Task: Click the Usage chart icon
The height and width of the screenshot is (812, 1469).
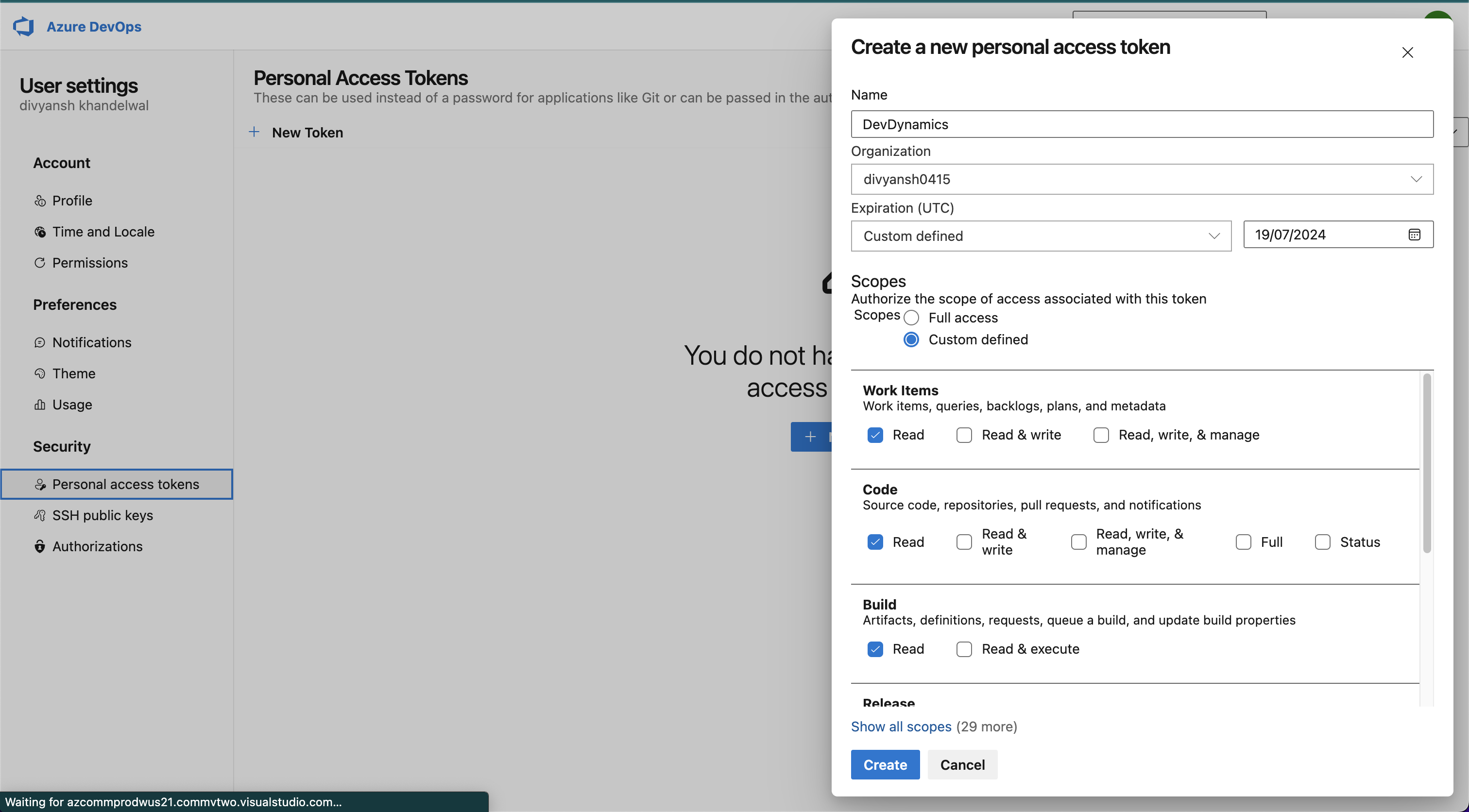Action: [40, 405]
